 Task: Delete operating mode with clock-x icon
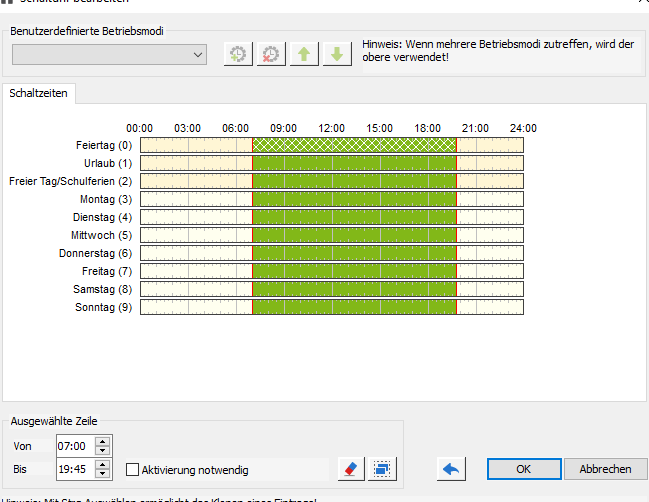tap(271, 54)
